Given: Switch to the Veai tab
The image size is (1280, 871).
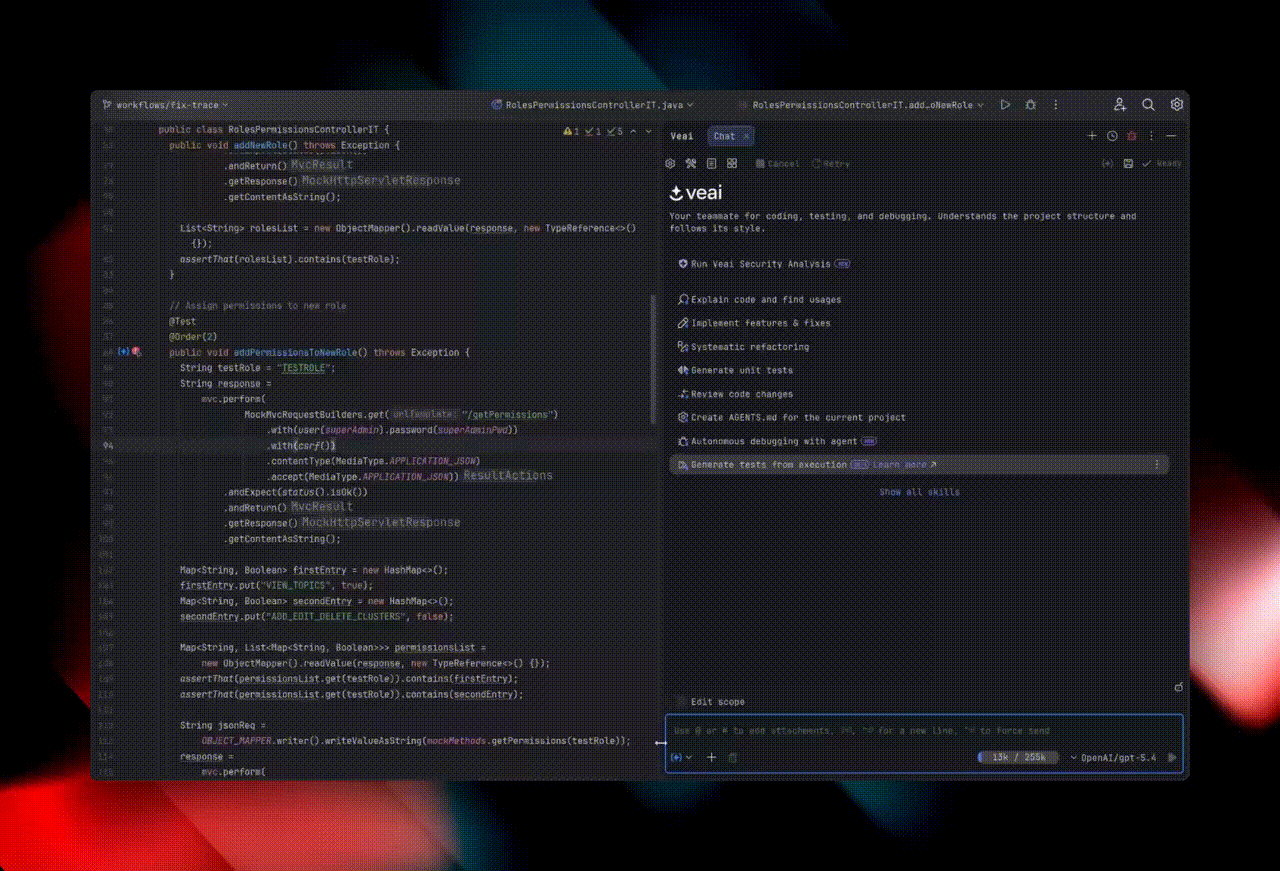Looking at the screenshot, I should tap(681, 136).
